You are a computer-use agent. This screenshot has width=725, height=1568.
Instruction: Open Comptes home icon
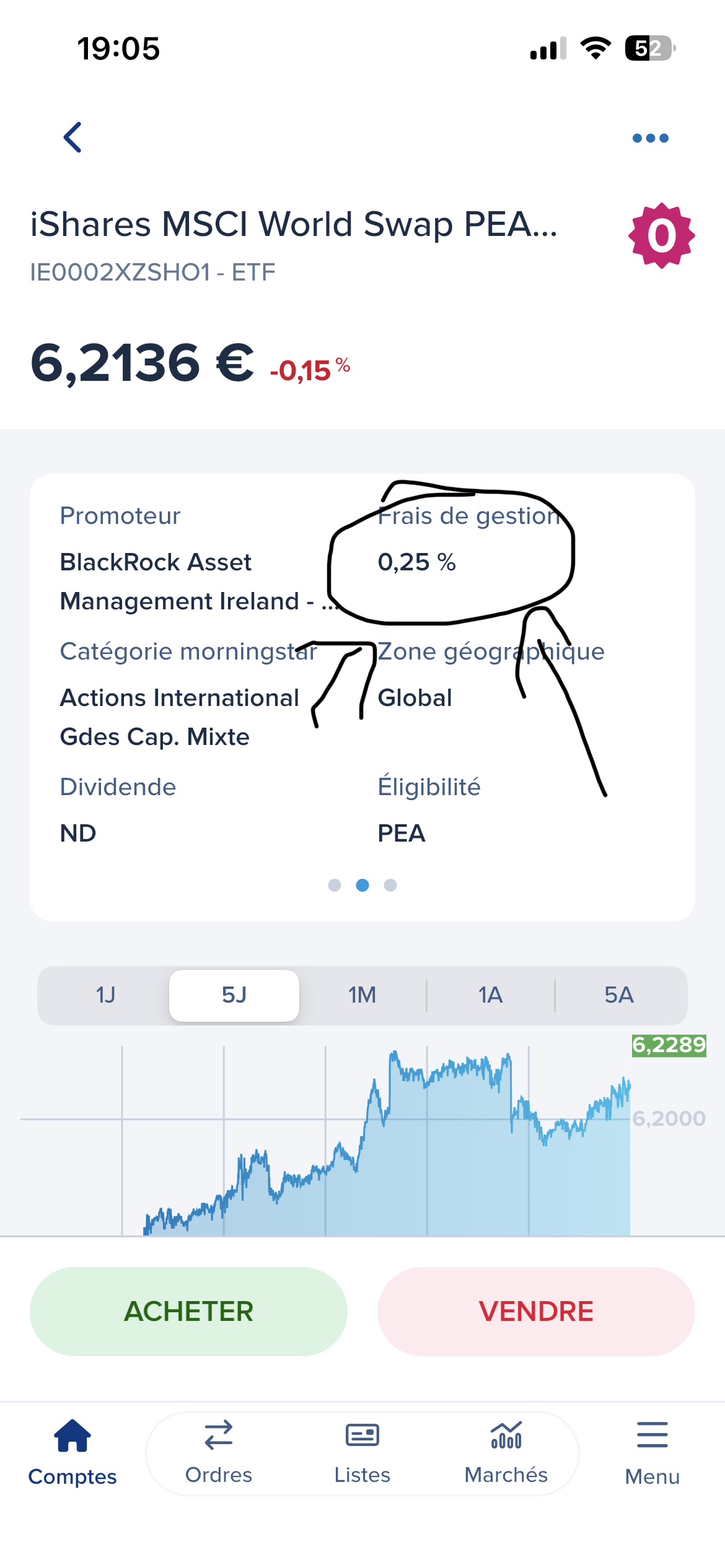[x=72, y=1435]
